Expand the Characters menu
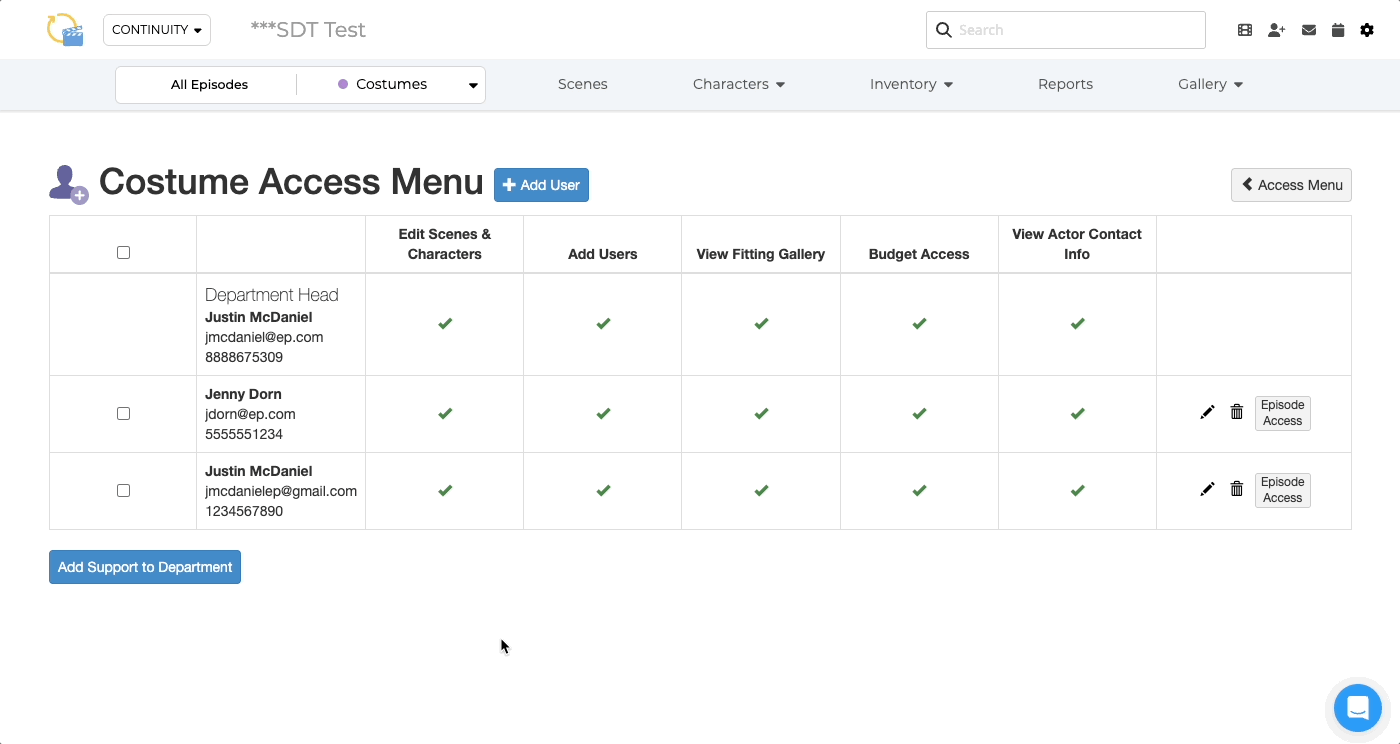This screenshot has width=1400, height=744. click(738, 84)
